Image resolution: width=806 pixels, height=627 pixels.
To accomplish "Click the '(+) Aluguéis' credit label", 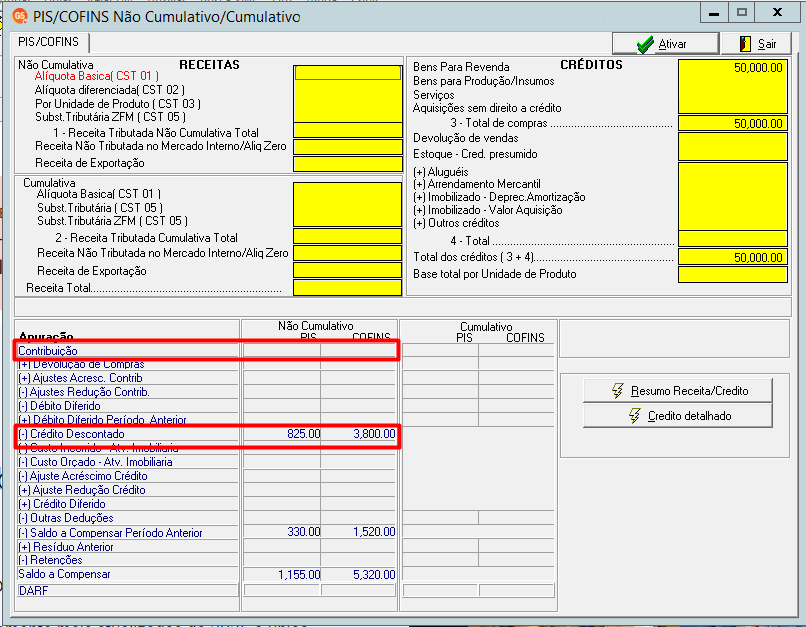I will 441,172.
